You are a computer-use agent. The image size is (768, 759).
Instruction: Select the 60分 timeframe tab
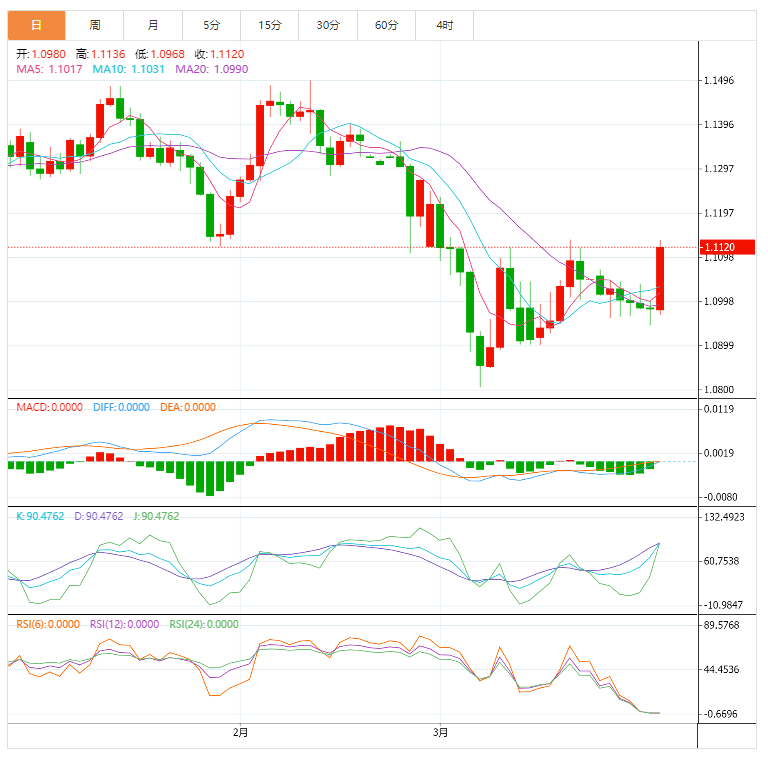(386, 25)
